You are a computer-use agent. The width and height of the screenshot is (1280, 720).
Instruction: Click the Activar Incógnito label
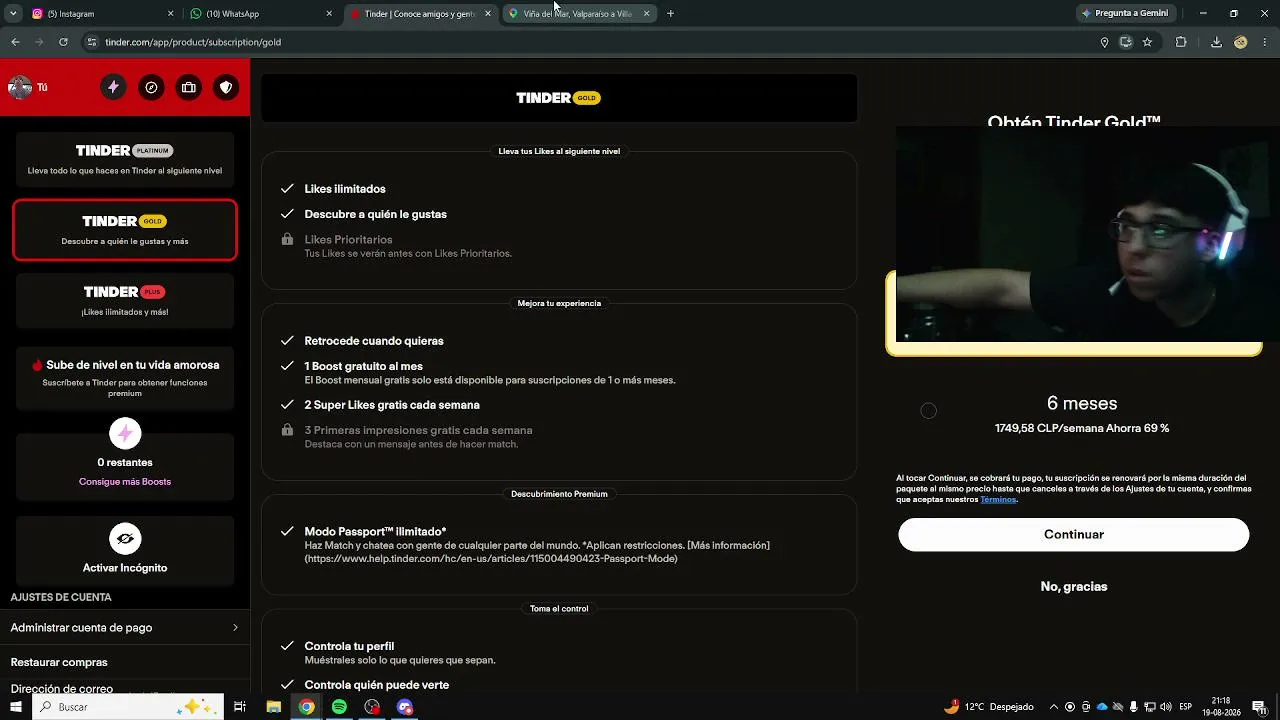click(x=125, y=568)
